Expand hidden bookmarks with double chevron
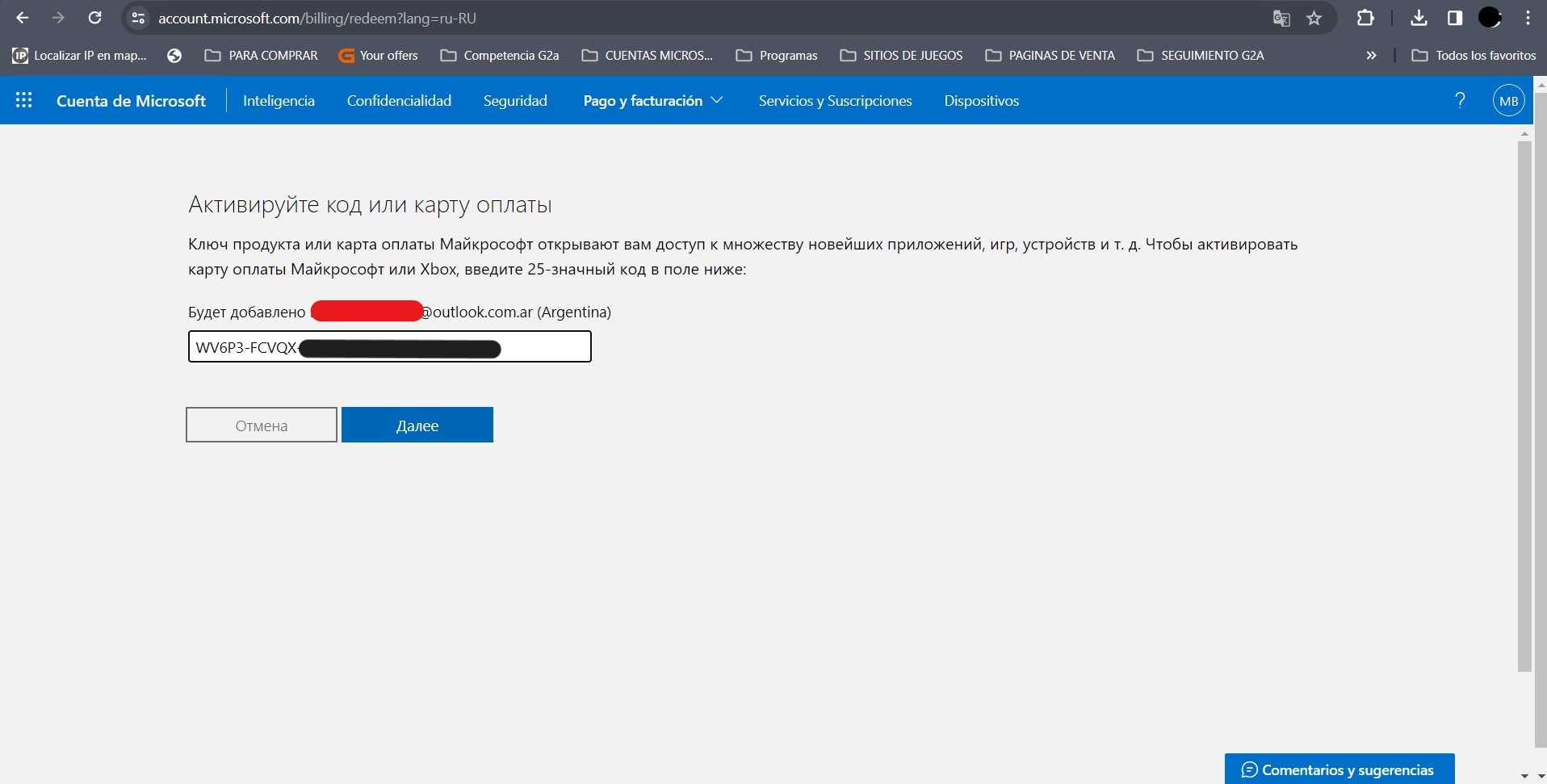 pyautogui.click(x=1371, y=55)
